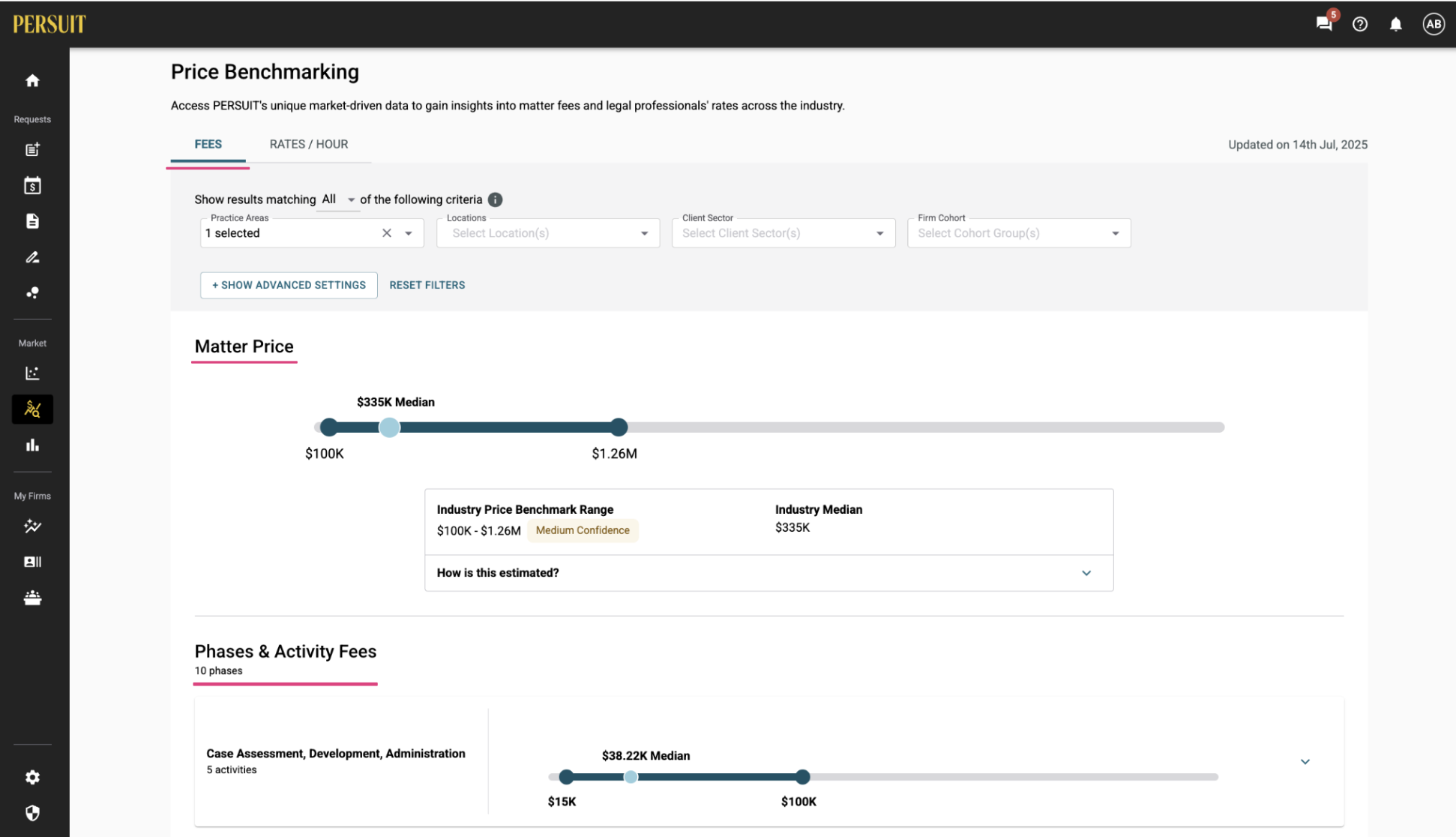Switch to the RATES / HOUR tab
This screenshot has height=837, width=1456.
tap(309, 144)
